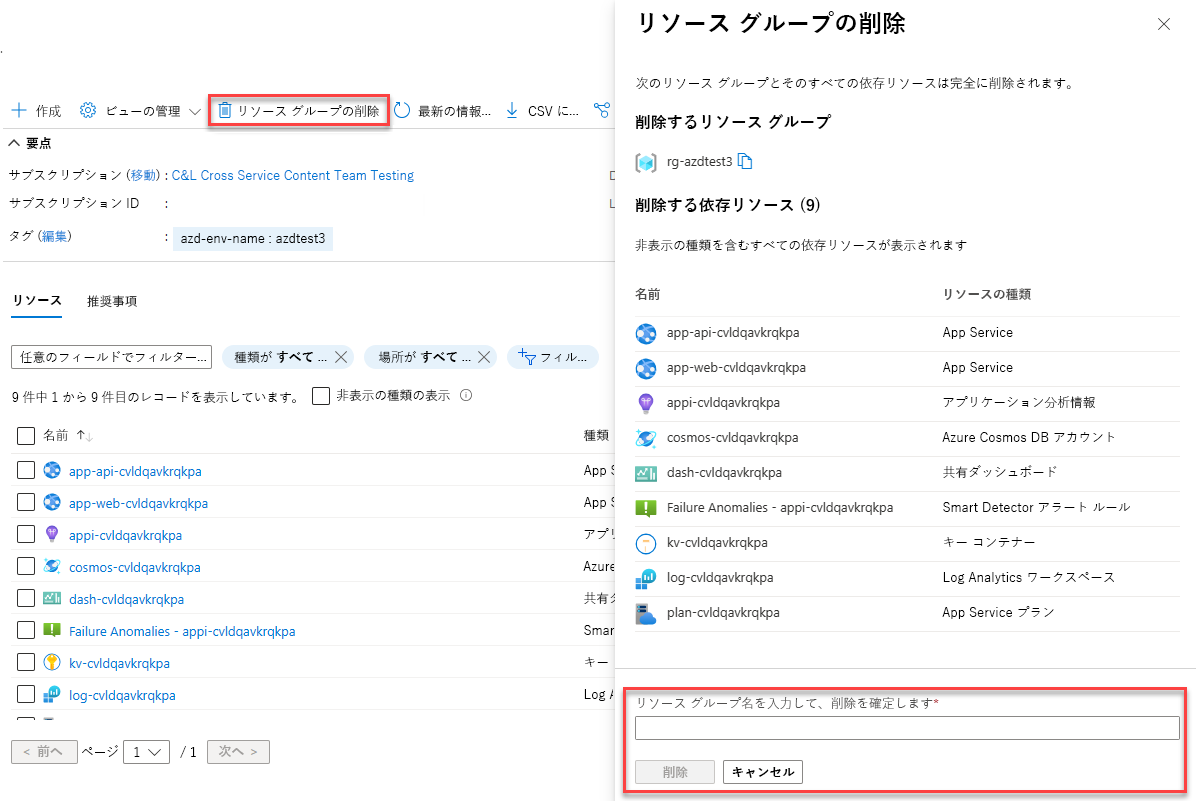Click the azd-env-name : azdtest3 tag
This screenshot has width=1196, height=801.
252,239
